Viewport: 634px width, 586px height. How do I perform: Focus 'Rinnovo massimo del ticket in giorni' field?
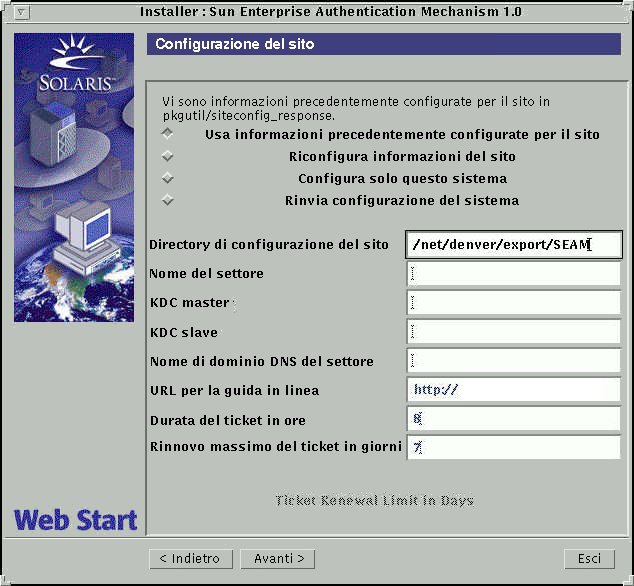514,447
